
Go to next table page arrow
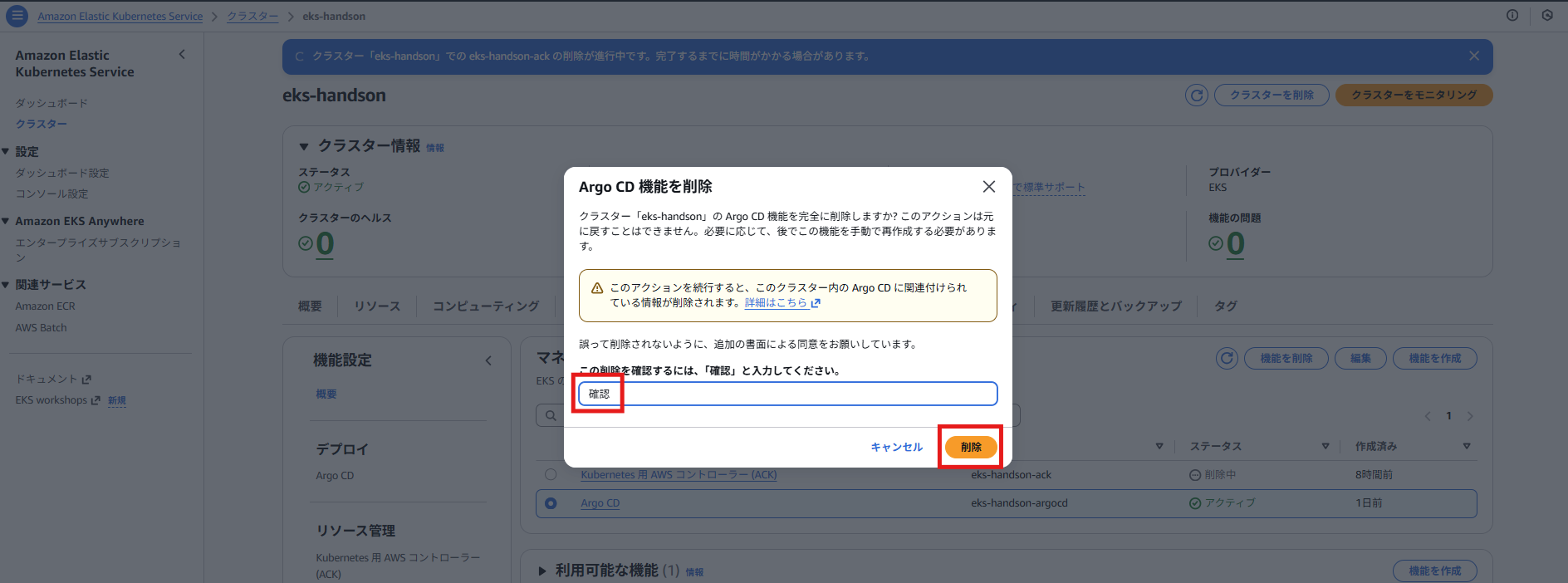[1470, 416]
